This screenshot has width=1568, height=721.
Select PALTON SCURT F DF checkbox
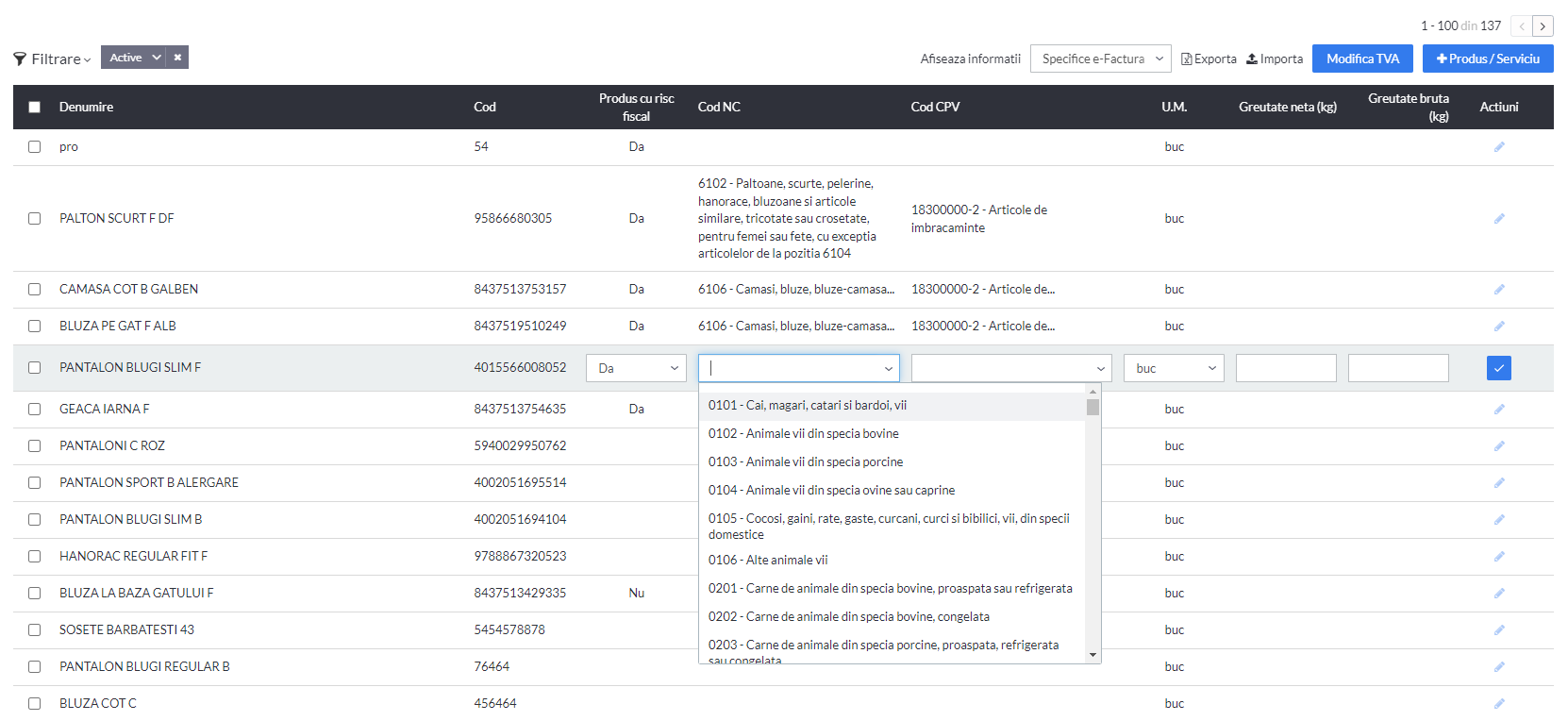[x=35, y=219]
